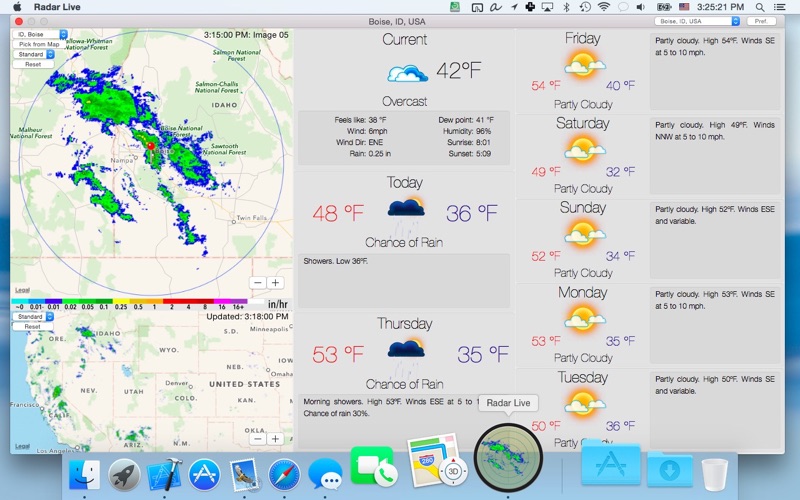This screenshot has width=800, height=500.
Task: Launch Launchpad rocket icon in the Dock
Action: [124, 475]
